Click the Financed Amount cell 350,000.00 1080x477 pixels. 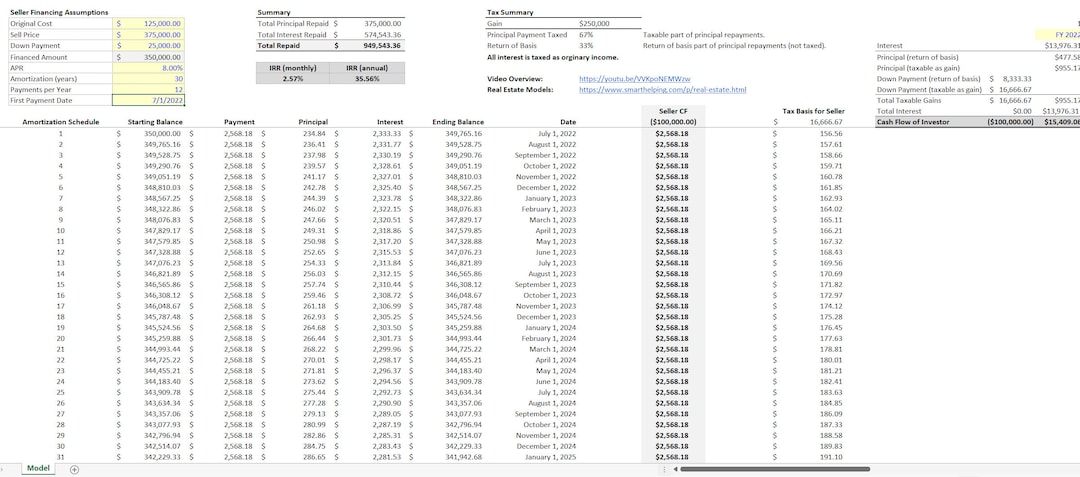coord(148,57)
